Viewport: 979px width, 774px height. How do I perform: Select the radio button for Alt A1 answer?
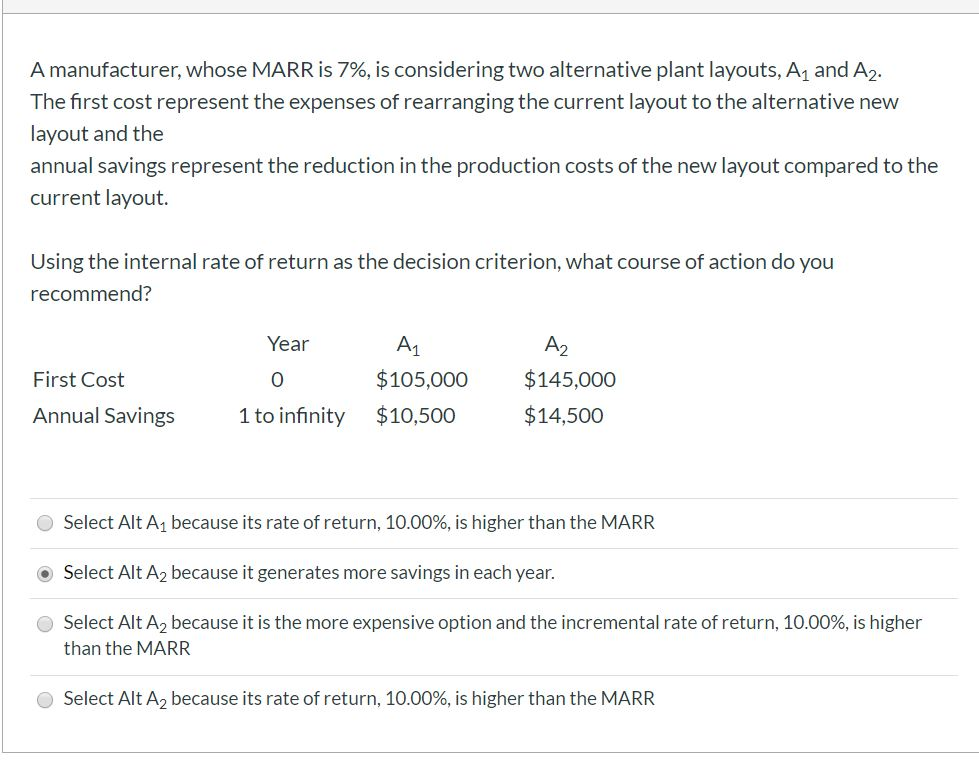click(x=43, y=521)
